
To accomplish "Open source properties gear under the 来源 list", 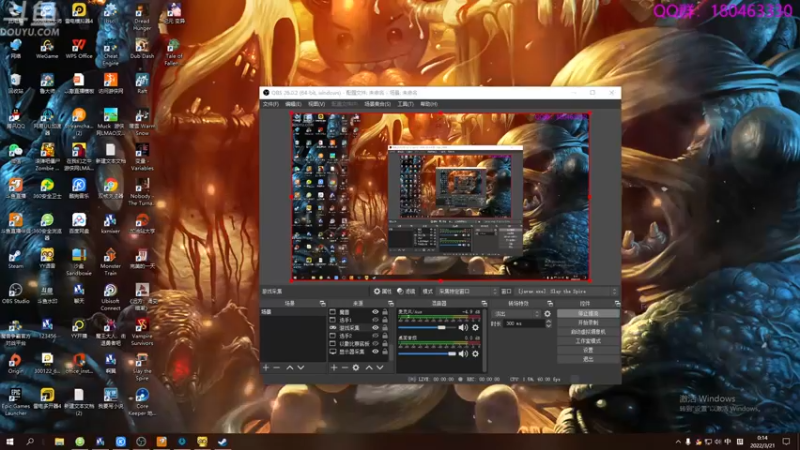I will 356,367.
